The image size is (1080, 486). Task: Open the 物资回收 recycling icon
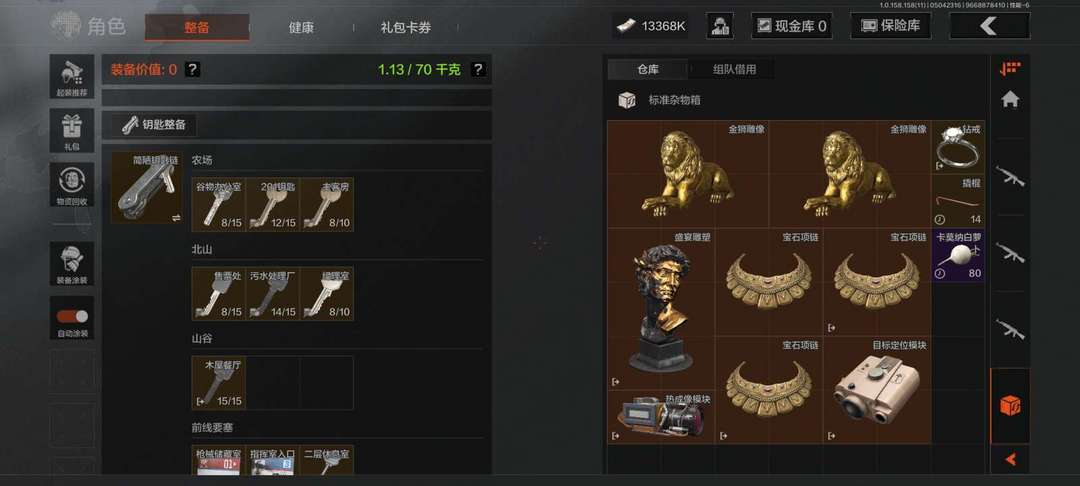(x=72, y=184)
